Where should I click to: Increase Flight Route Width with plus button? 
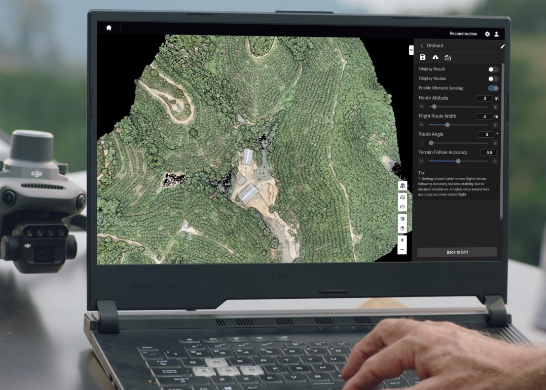click(x=495, y=125)
